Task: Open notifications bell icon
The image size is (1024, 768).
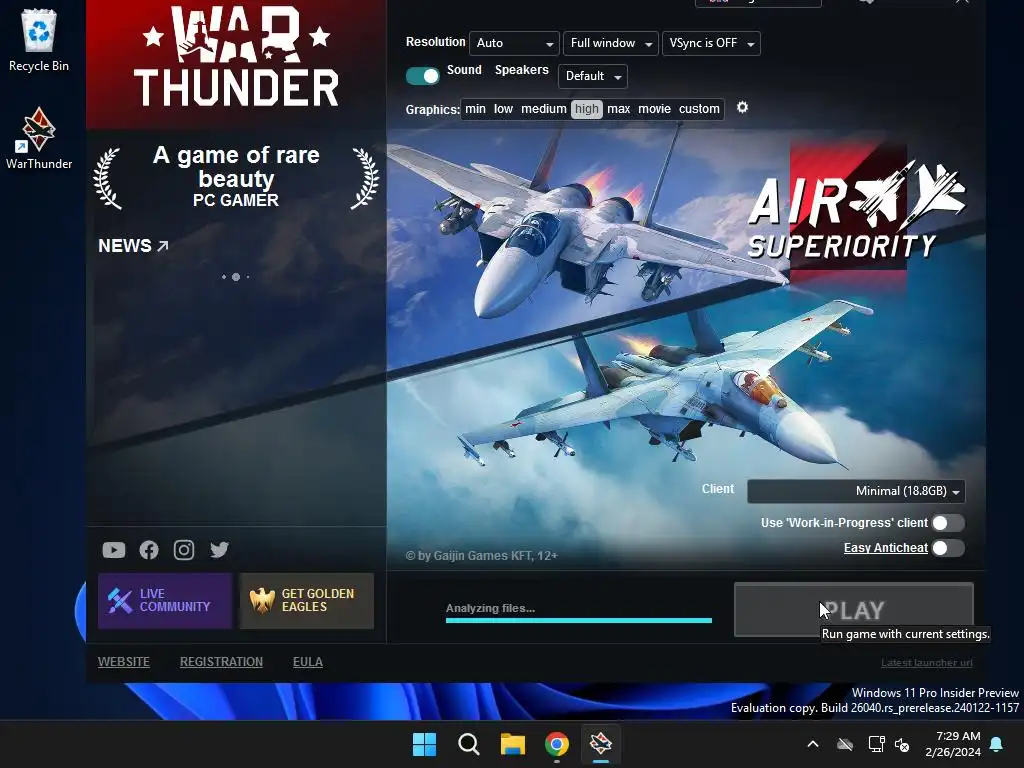Action: [997, 744]
